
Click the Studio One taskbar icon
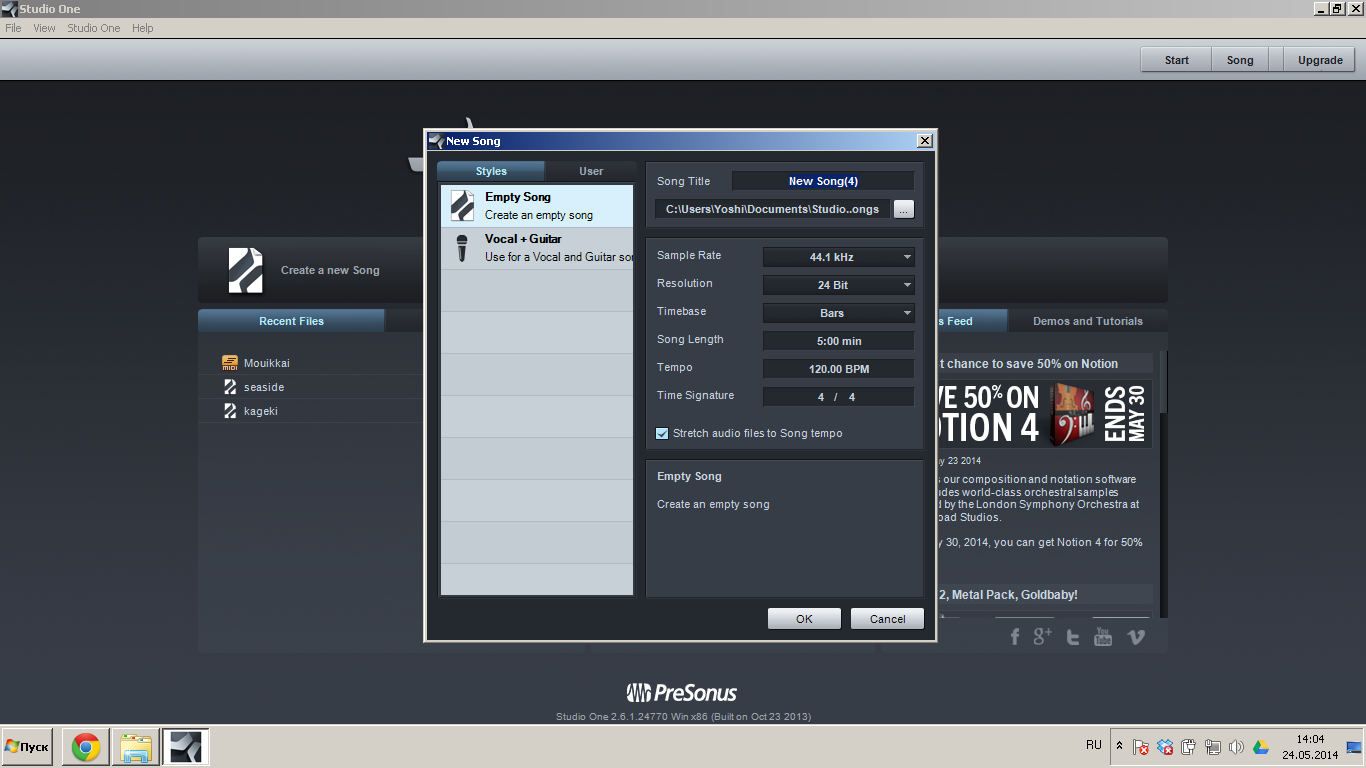point(186,747)
